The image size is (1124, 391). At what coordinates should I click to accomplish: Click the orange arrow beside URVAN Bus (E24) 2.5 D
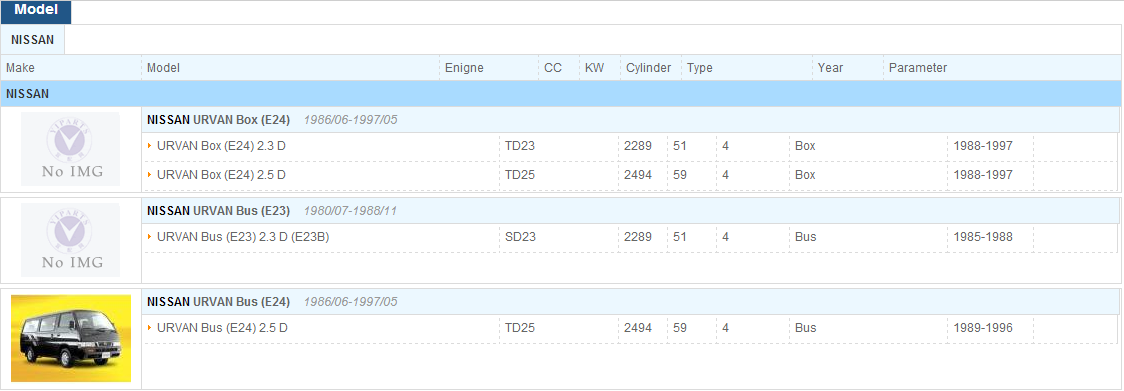click(x=150, y=327)
